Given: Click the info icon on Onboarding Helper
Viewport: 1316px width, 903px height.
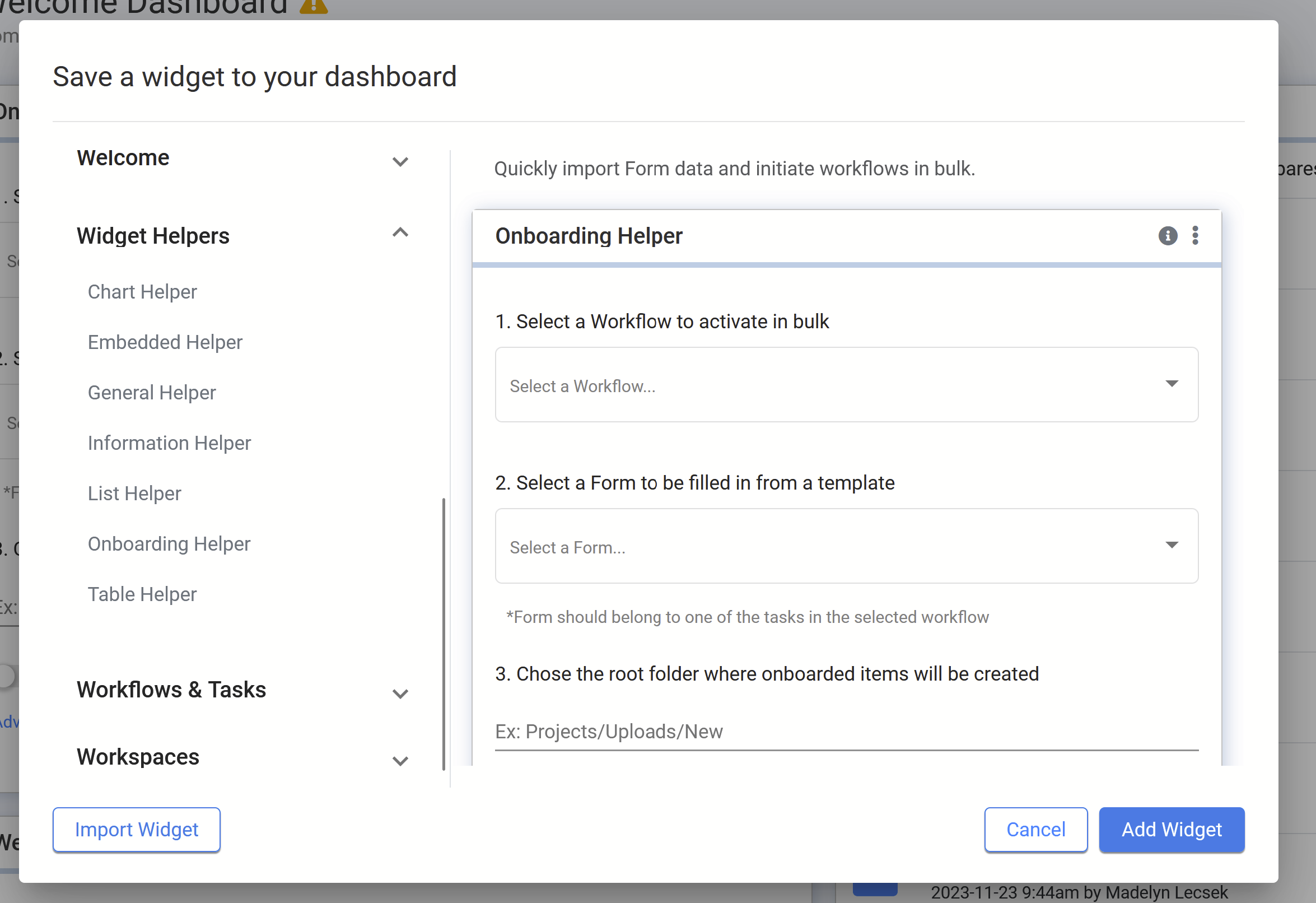Looking at the screenshot, I should (1168, 236).
